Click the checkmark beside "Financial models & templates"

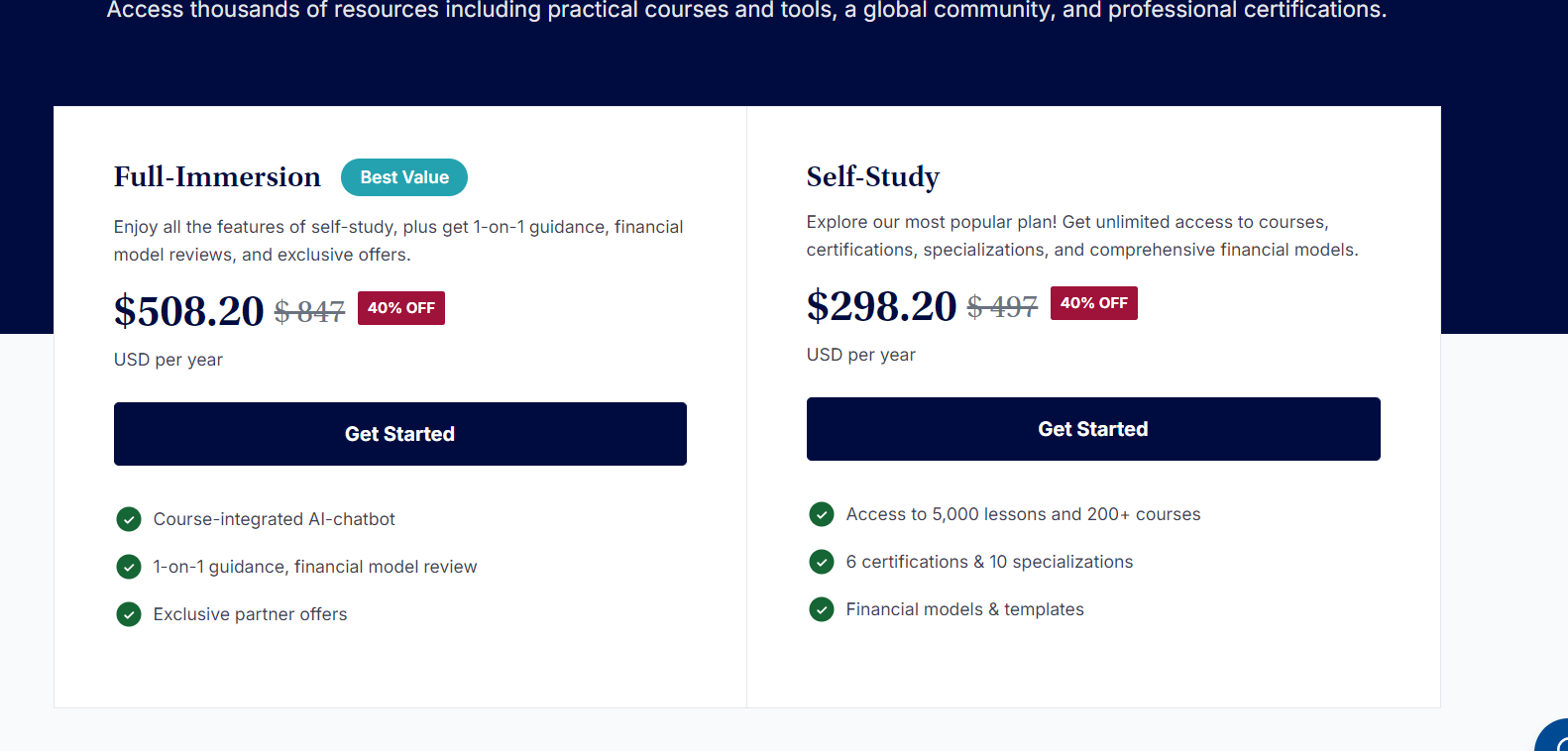(x=822, y=609)
